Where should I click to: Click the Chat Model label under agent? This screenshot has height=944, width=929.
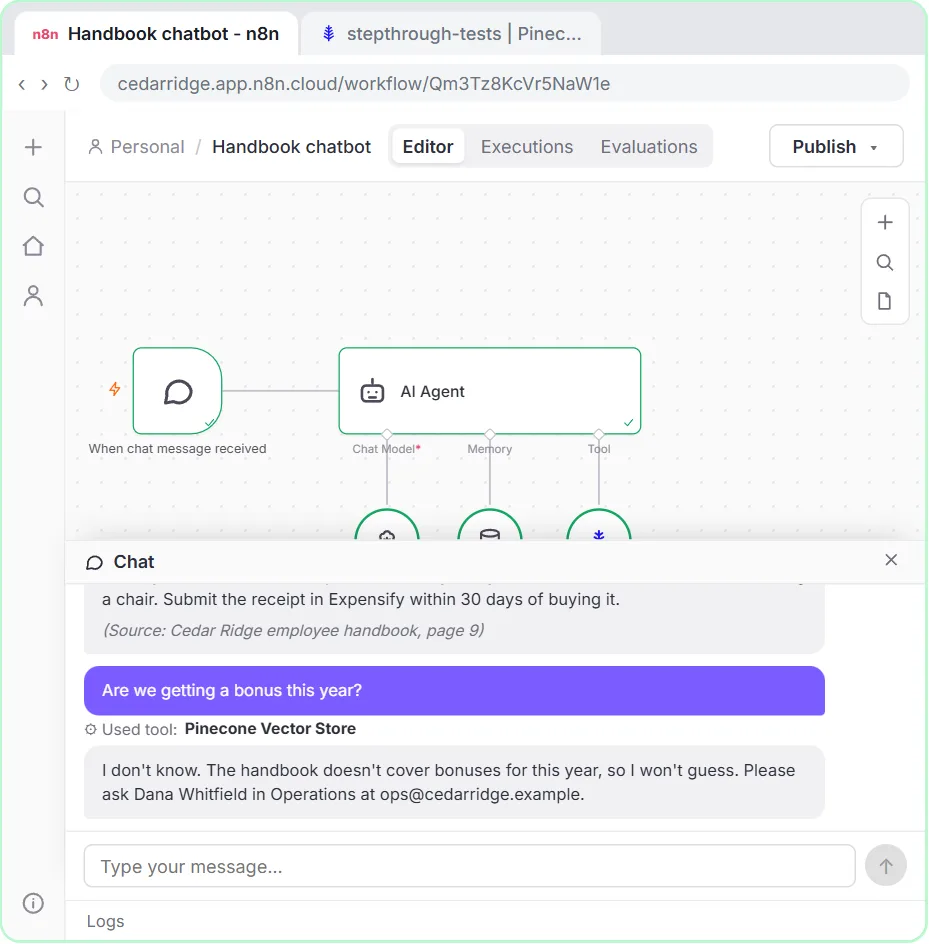(387, 449)
